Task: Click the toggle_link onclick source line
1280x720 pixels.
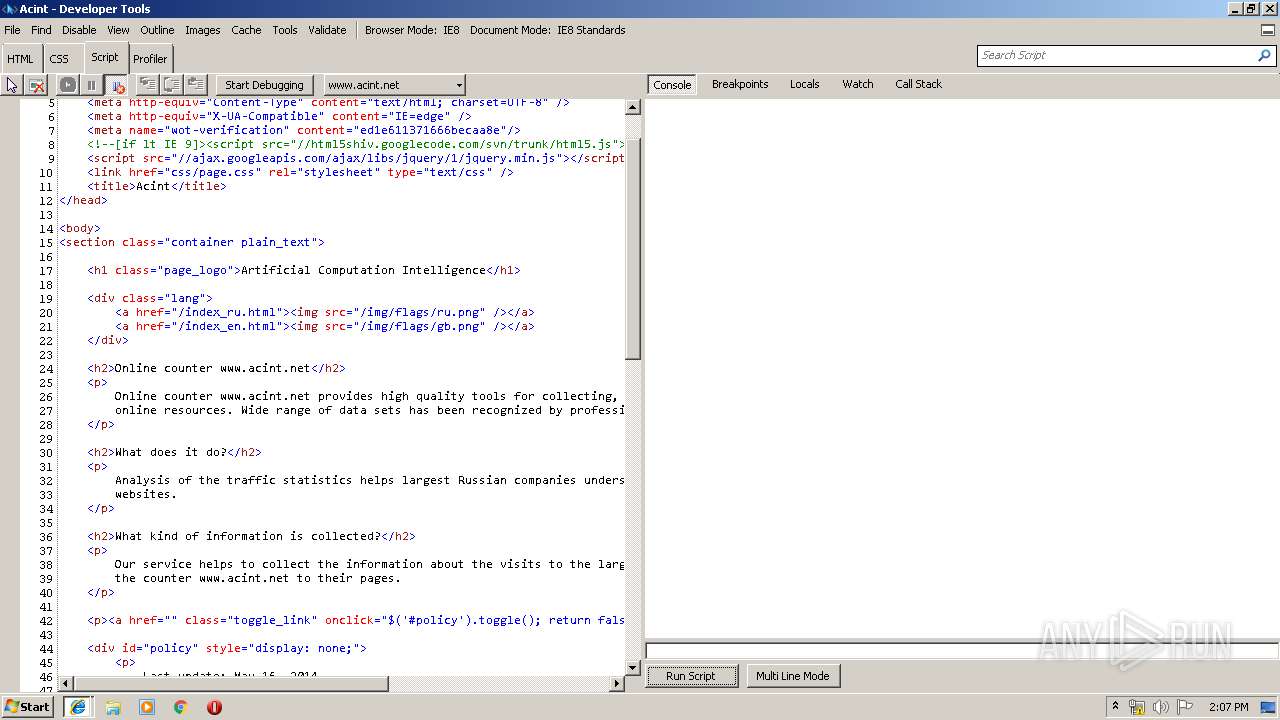Action: pyautogui.click(x=356, y=620)
